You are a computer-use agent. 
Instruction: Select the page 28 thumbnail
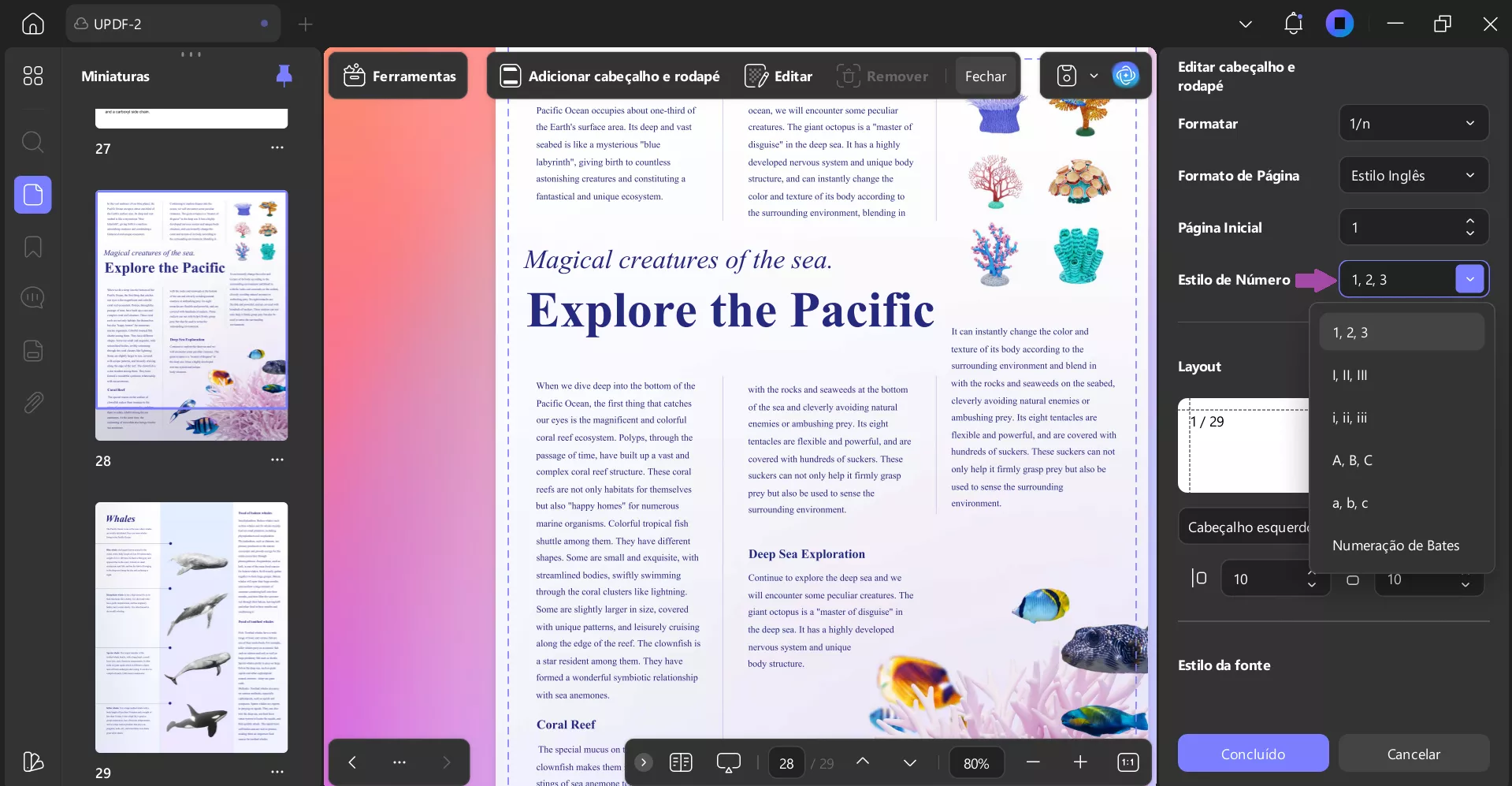[x=191, y=315]
